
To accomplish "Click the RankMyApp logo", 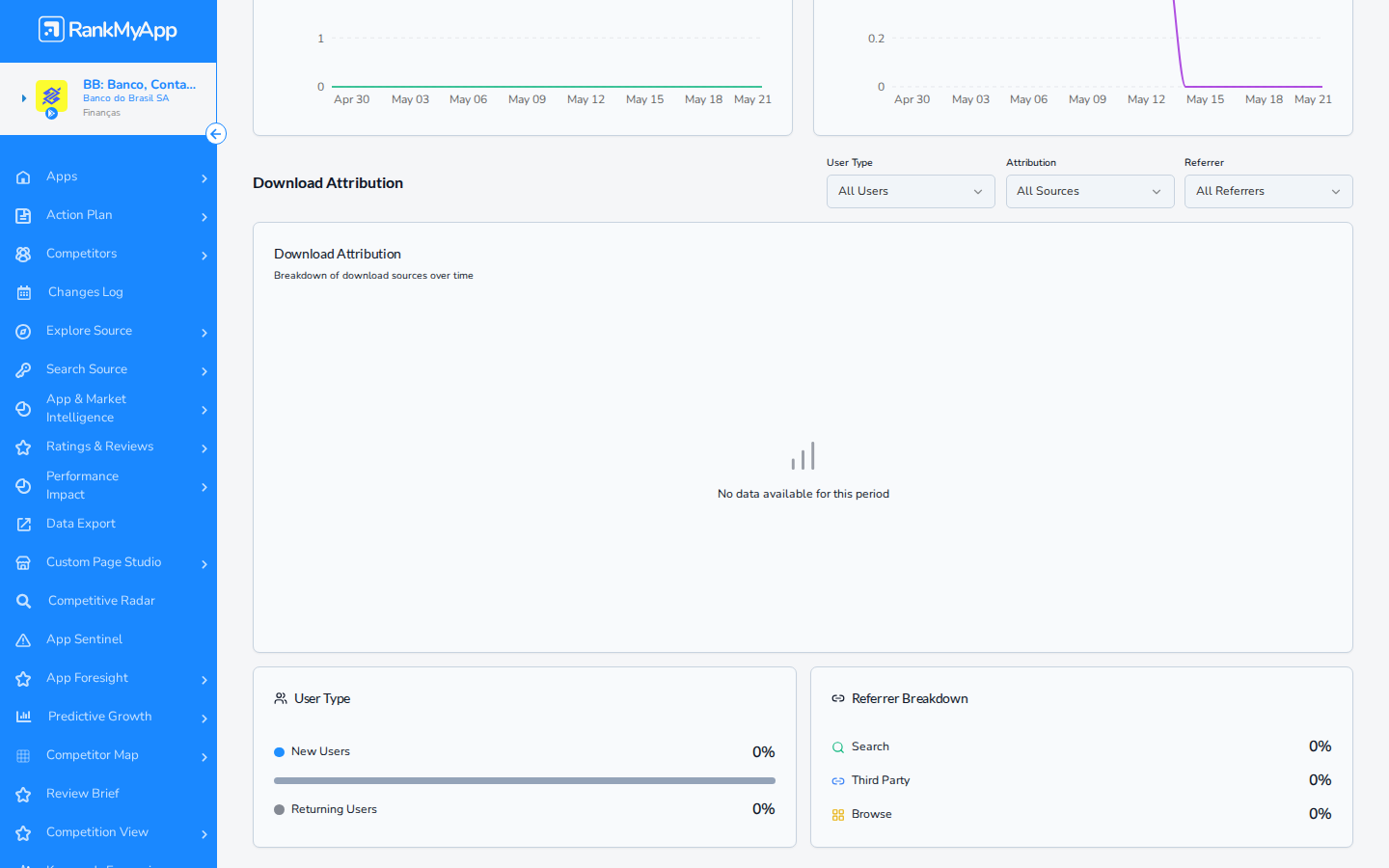I will (108, 30).
